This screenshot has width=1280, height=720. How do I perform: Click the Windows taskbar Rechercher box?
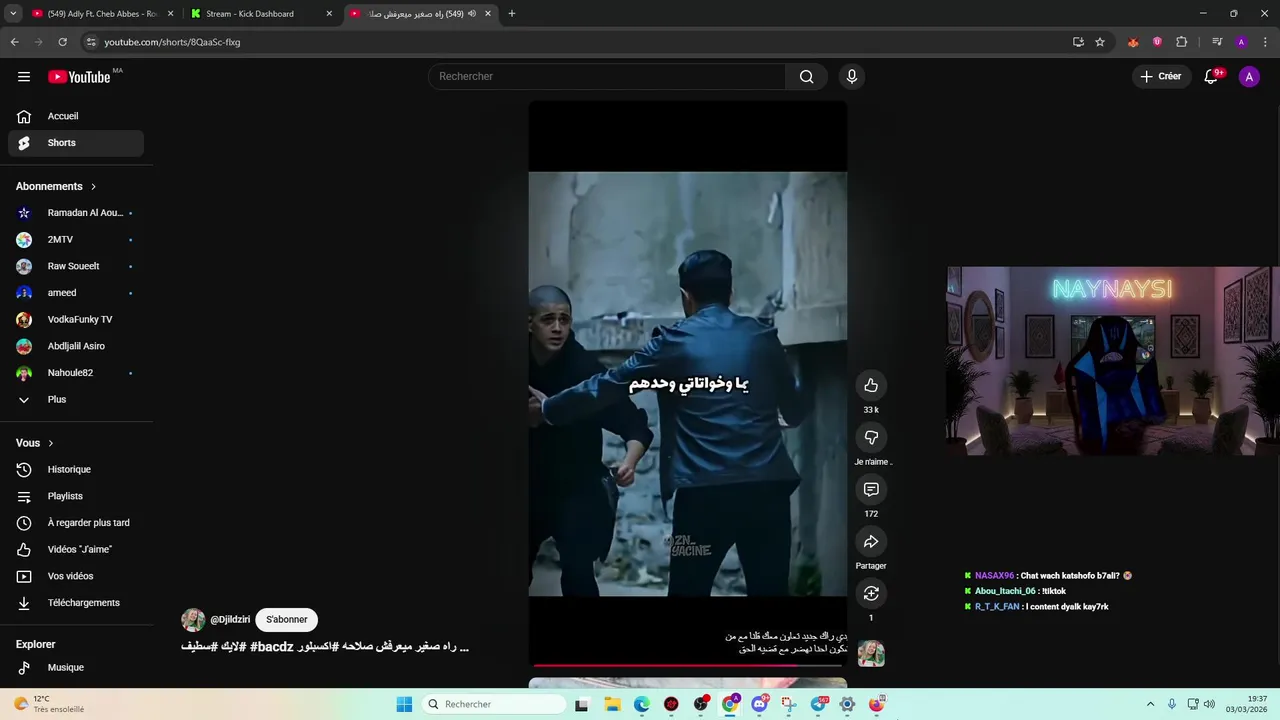(x=494, y=704)
